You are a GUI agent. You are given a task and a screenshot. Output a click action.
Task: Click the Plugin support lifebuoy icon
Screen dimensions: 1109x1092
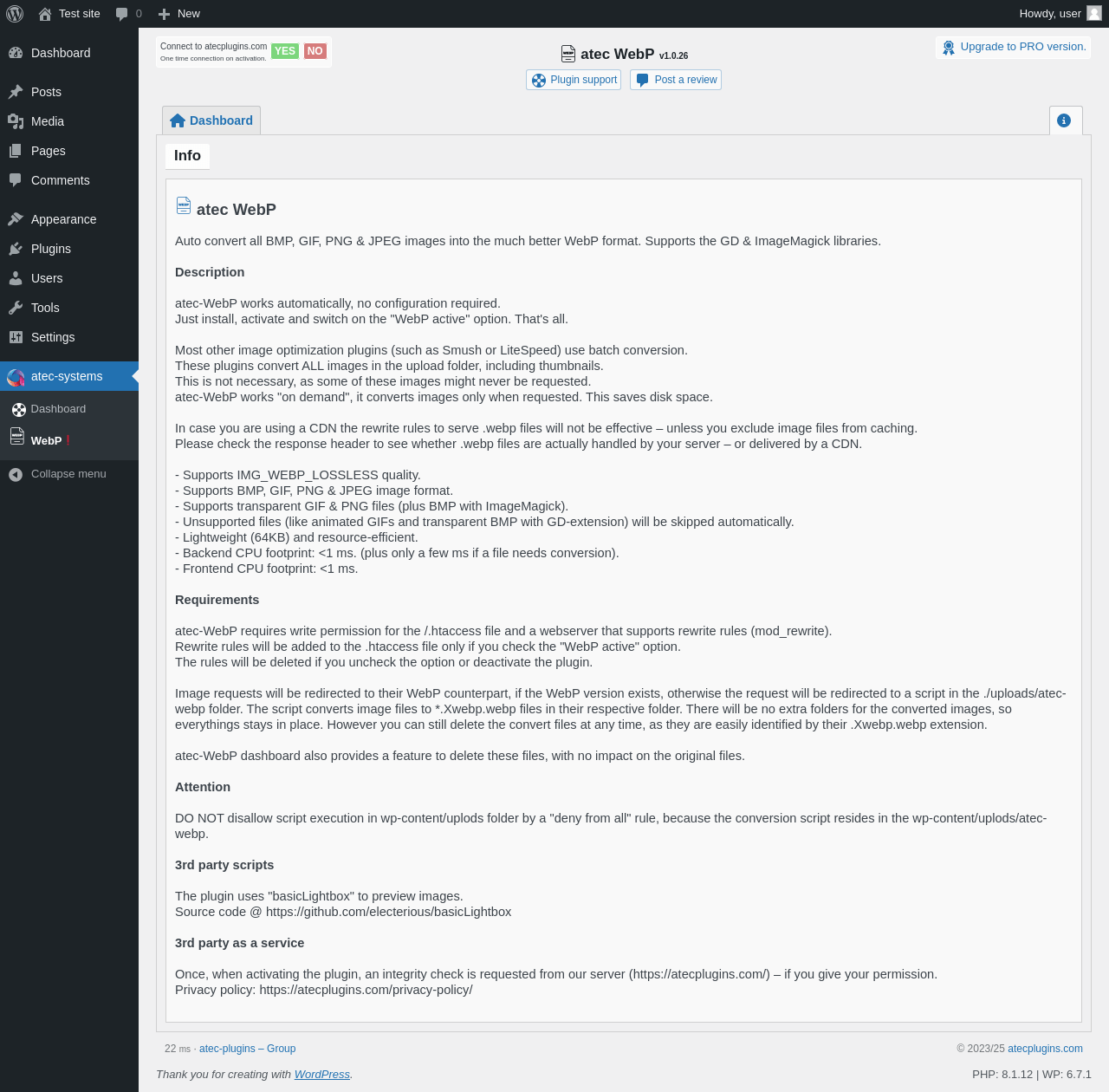pos(539,81)
